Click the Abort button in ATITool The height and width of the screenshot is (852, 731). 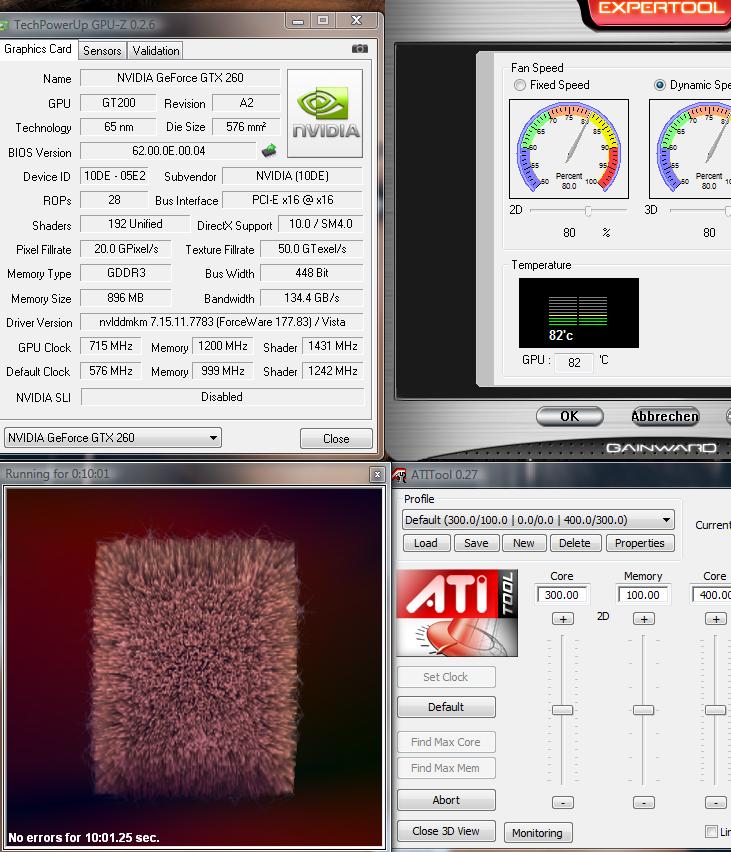pyautogui.click(x=446, y=800)
